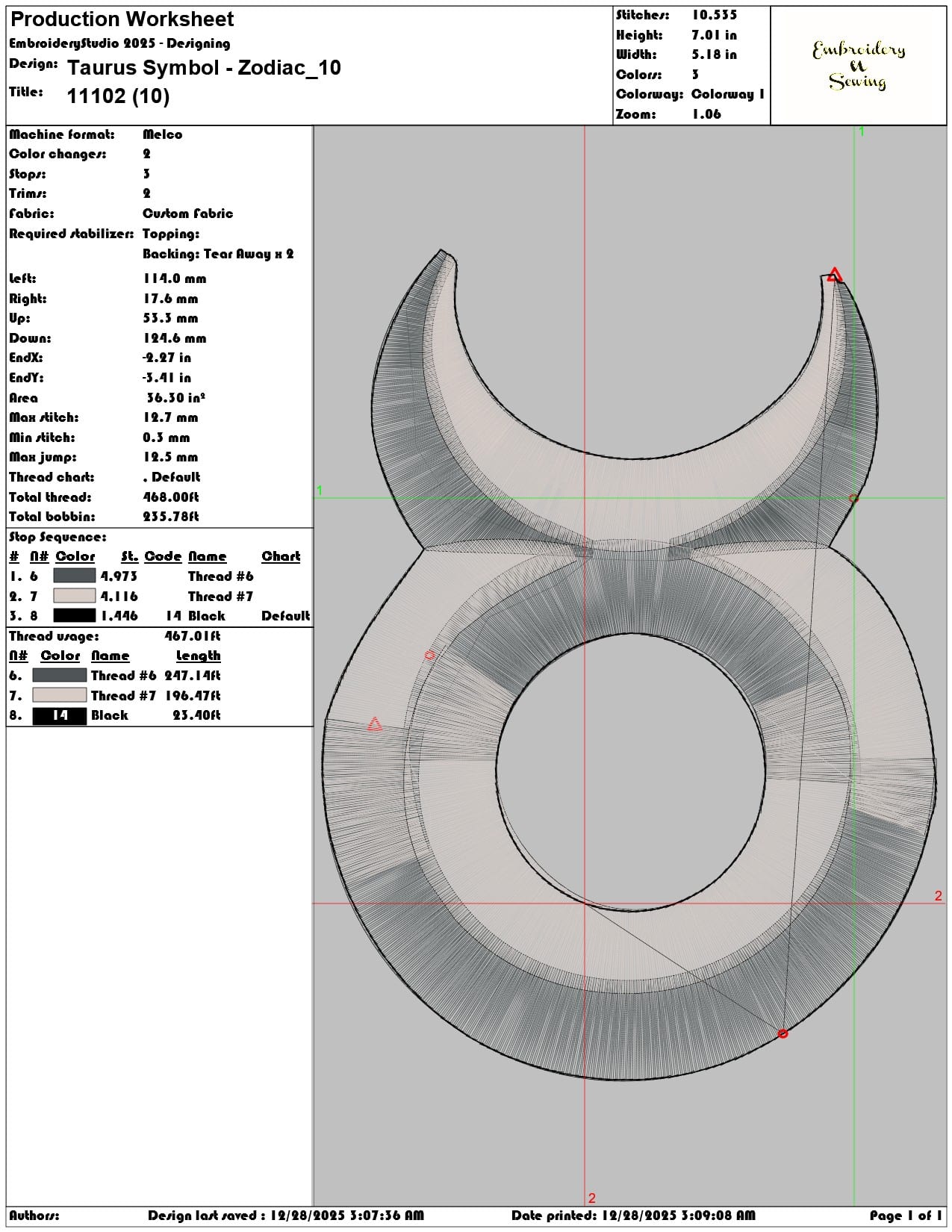Click Thread usage beige swatch for Thread #7
952x1232 pixels.
pos(60,695)
